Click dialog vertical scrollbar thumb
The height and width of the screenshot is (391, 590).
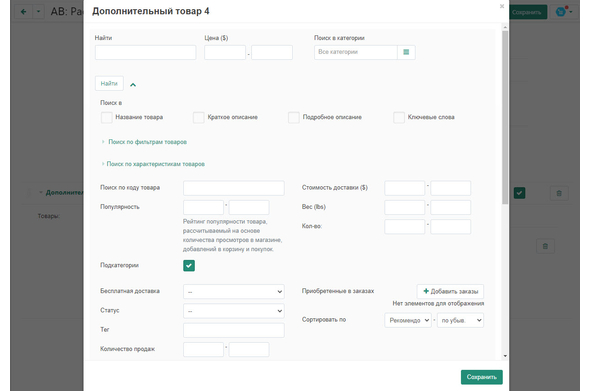pyautogui.click(x=505, y=117)
